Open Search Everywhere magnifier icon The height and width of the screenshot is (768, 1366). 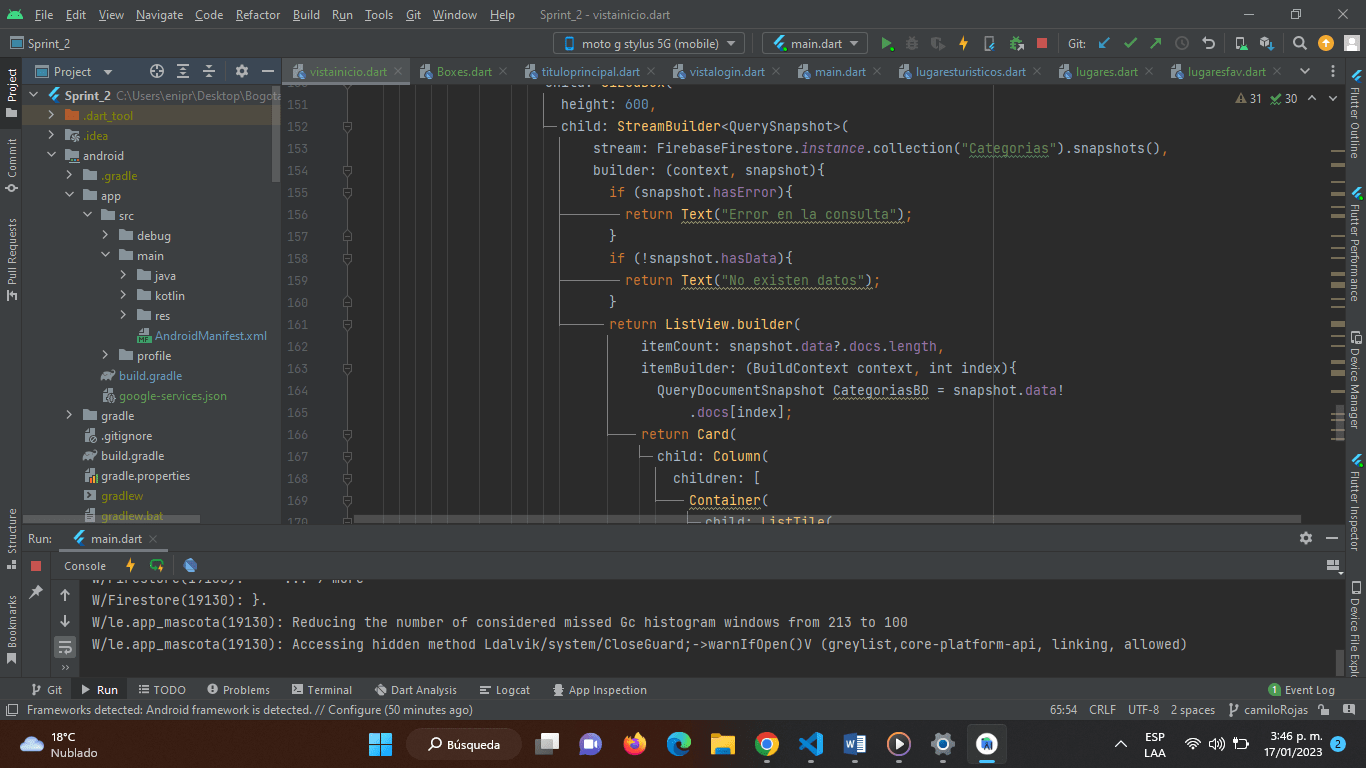click(1300, 43)
